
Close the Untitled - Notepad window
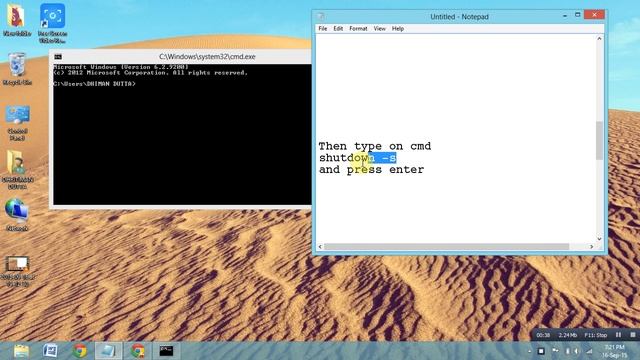click(594, 15)
